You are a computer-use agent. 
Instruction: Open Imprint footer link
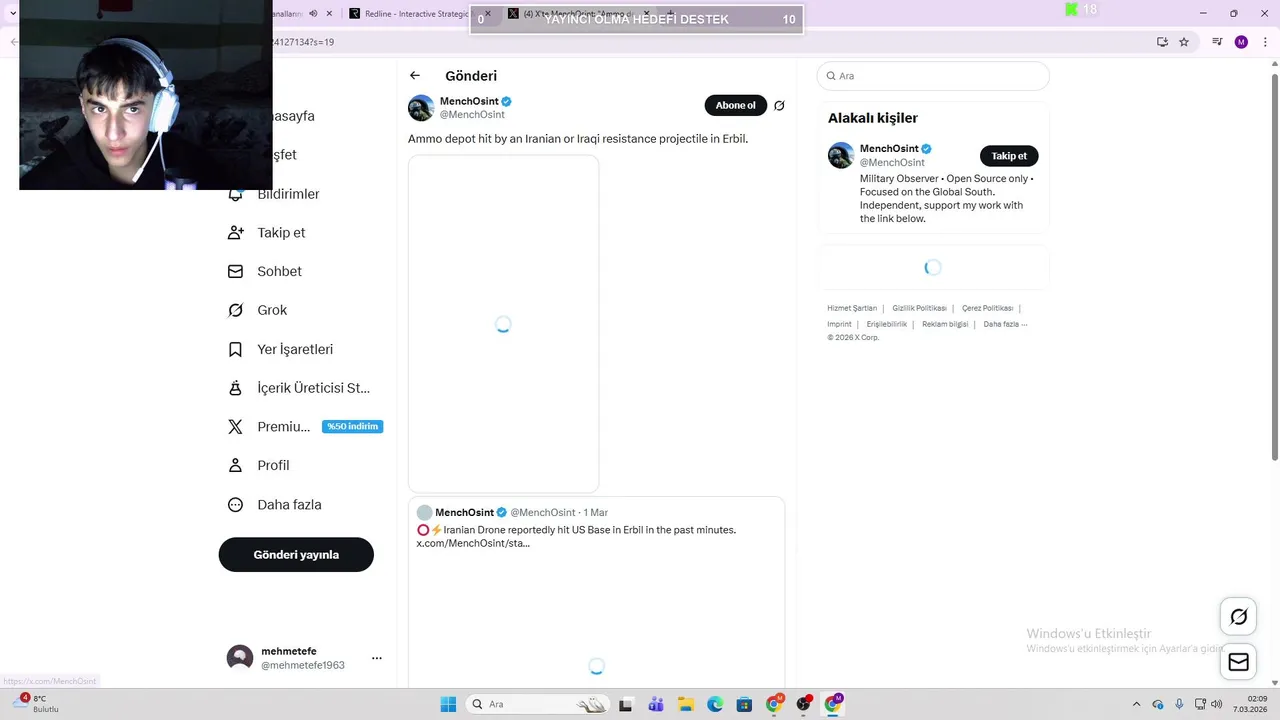coord(839,324)
